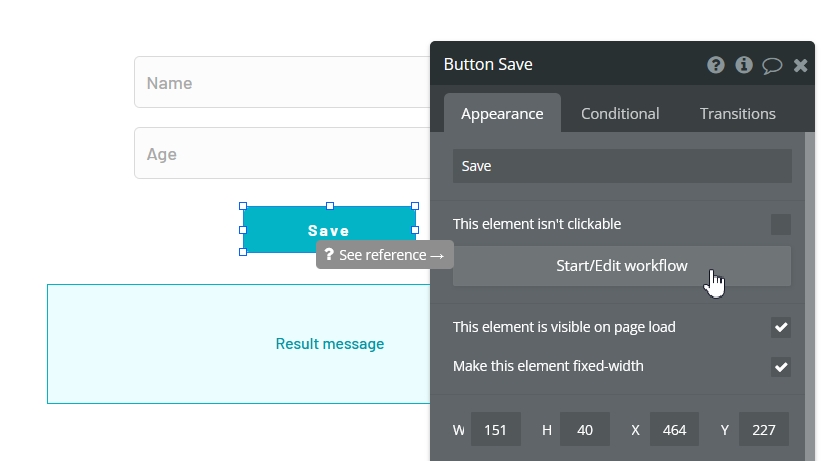Screen dimensions: 833x461
Task: Switch to the Conditional tab
Action: [x=620, y=114]
